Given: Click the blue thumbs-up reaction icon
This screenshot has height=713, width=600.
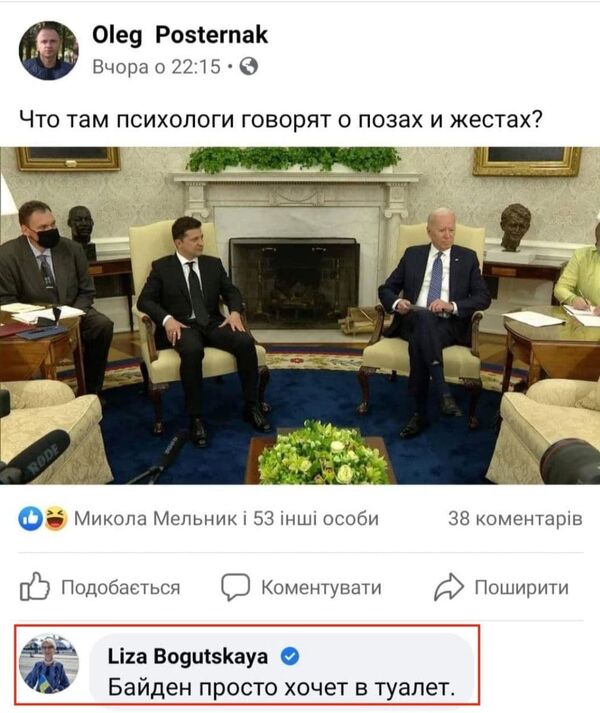Looking at the screenshot, I should [x=30, y=518].
